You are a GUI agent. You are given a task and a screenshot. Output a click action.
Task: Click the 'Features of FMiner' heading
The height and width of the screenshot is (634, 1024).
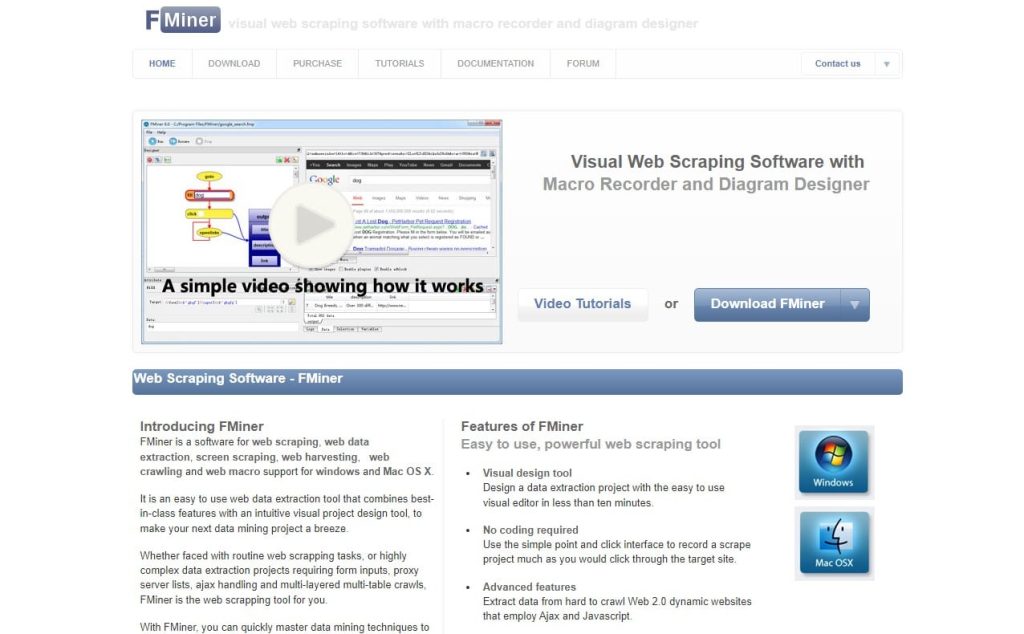click(x=522, y=426)
